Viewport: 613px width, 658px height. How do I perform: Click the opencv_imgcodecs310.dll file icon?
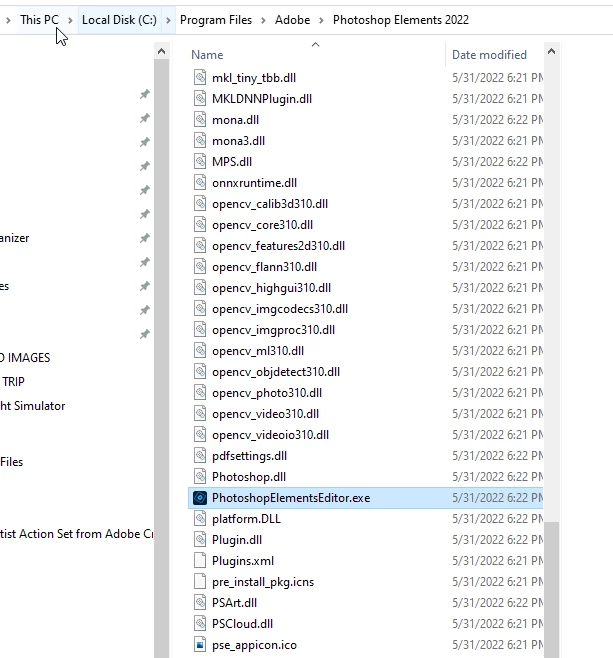(x=200, y=308)
